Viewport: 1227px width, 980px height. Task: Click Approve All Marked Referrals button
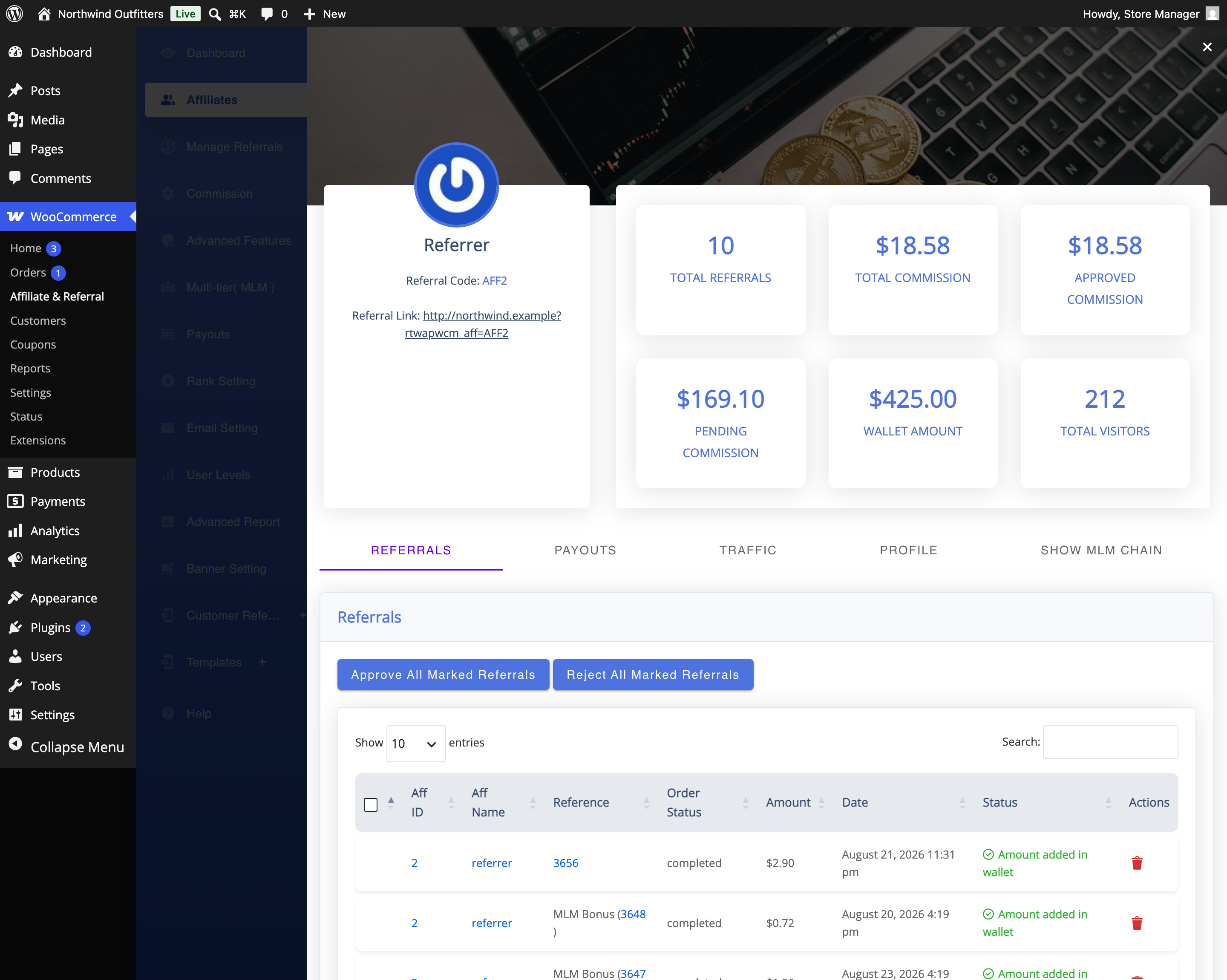point(443,674)
